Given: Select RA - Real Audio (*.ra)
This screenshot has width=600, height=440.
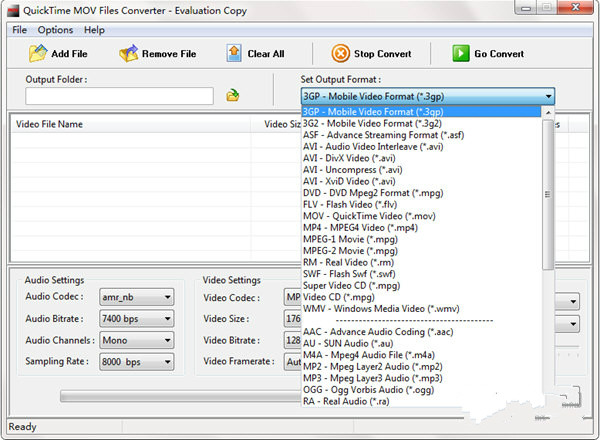Looking at the screenshot, I should pos(421,401).
